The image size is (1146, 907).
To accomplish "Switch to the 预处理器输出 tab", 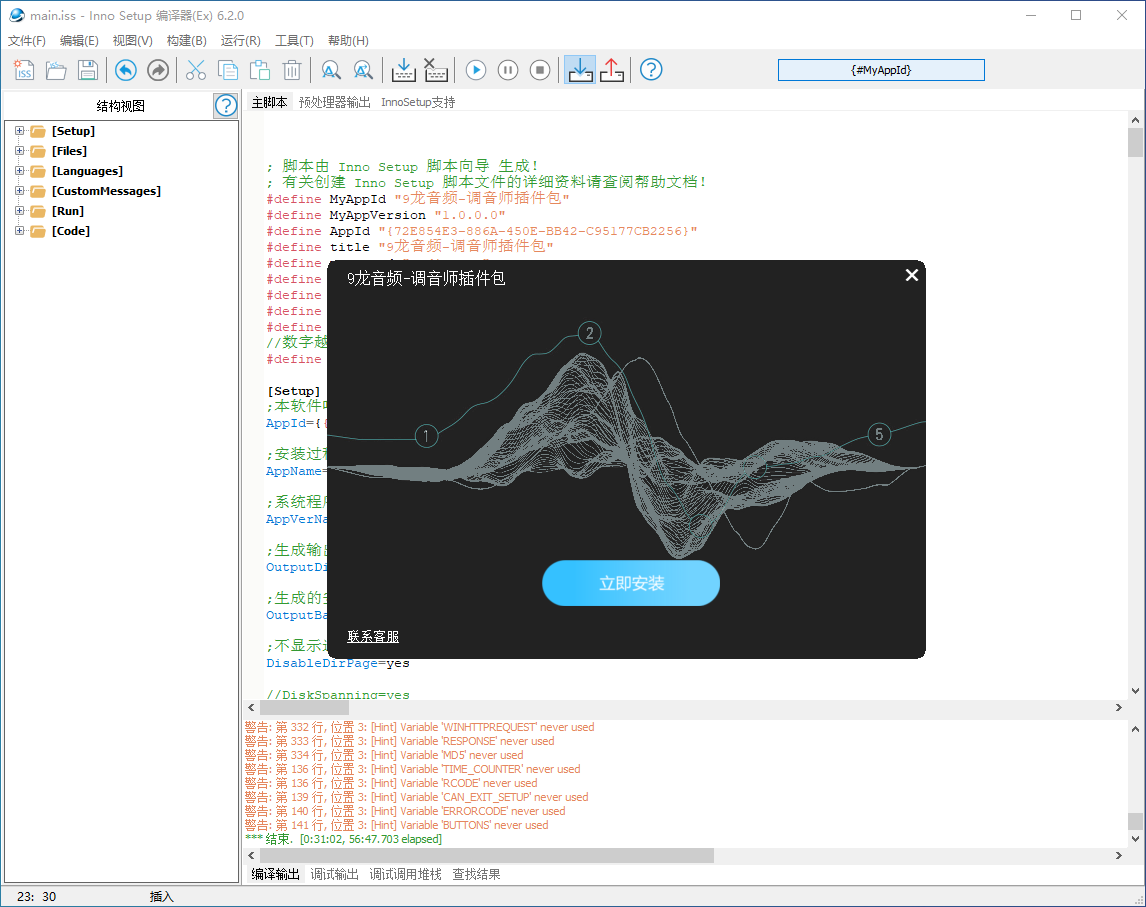I will (334, 102).
